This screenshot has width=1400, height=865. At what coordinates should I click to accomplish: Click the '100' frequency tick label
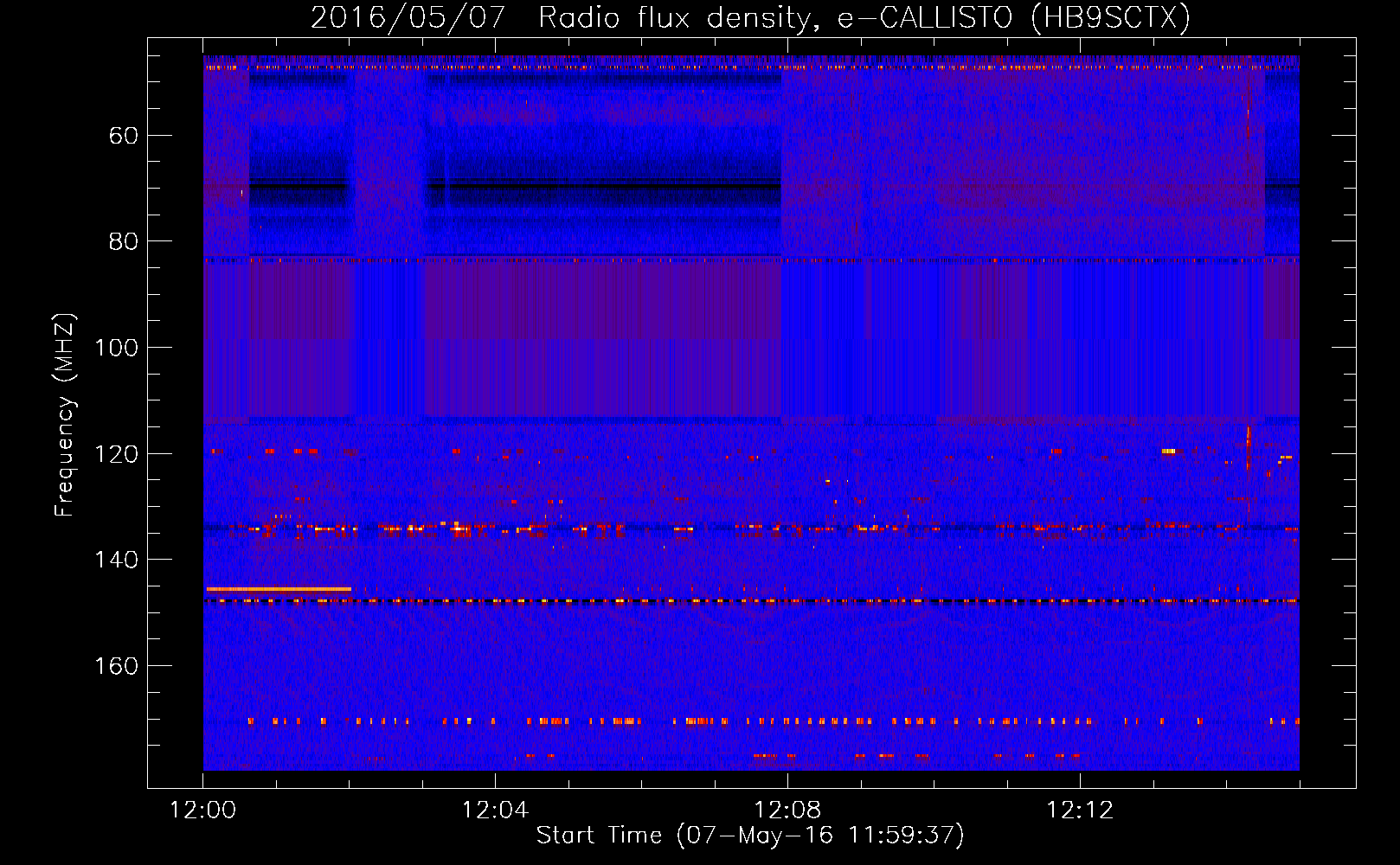coord(116,348)
